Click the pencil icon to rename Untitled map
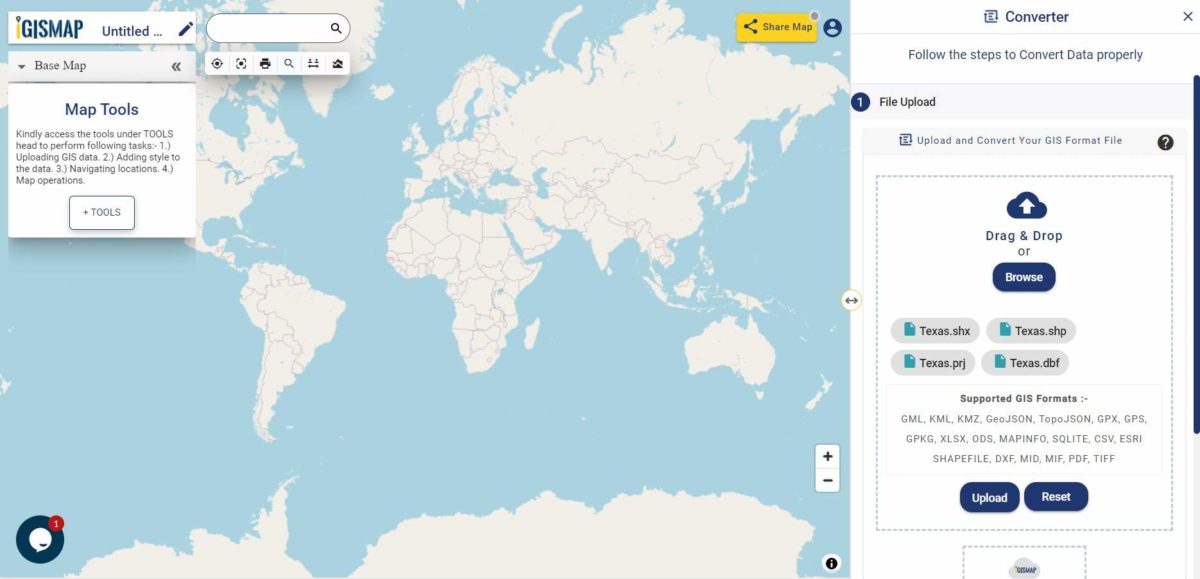 [x=184, y=30]
